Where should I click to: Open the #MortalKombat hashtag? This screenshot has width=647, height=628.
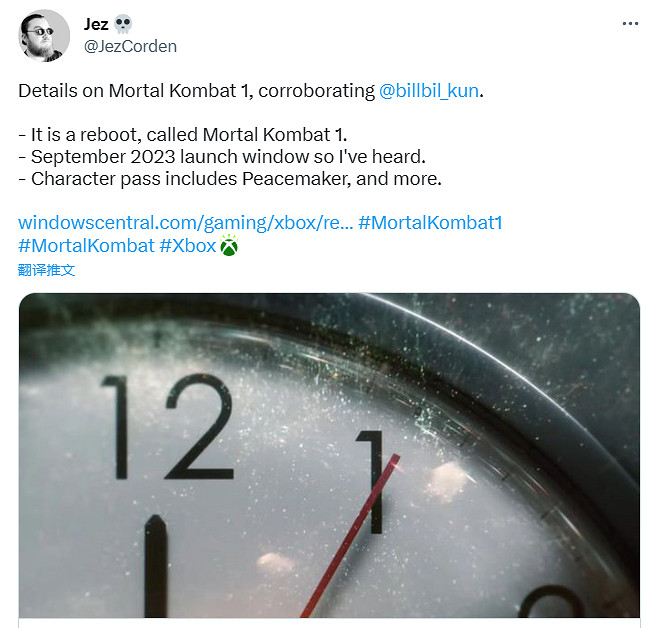coord(86,246)
